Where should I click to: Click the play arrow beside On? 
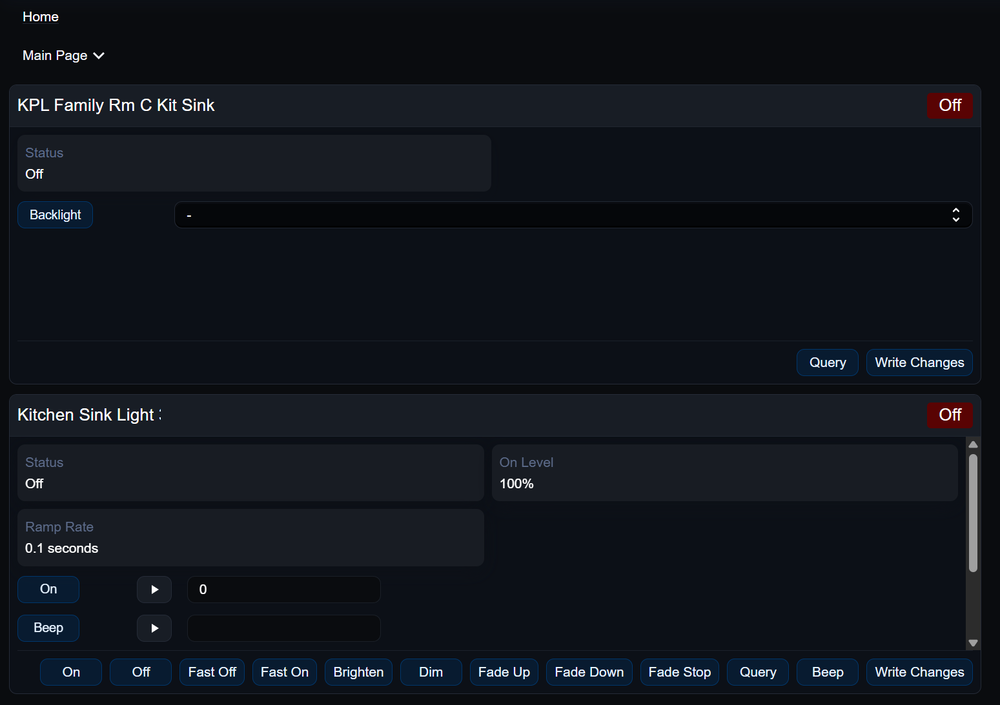click(154, 590)
